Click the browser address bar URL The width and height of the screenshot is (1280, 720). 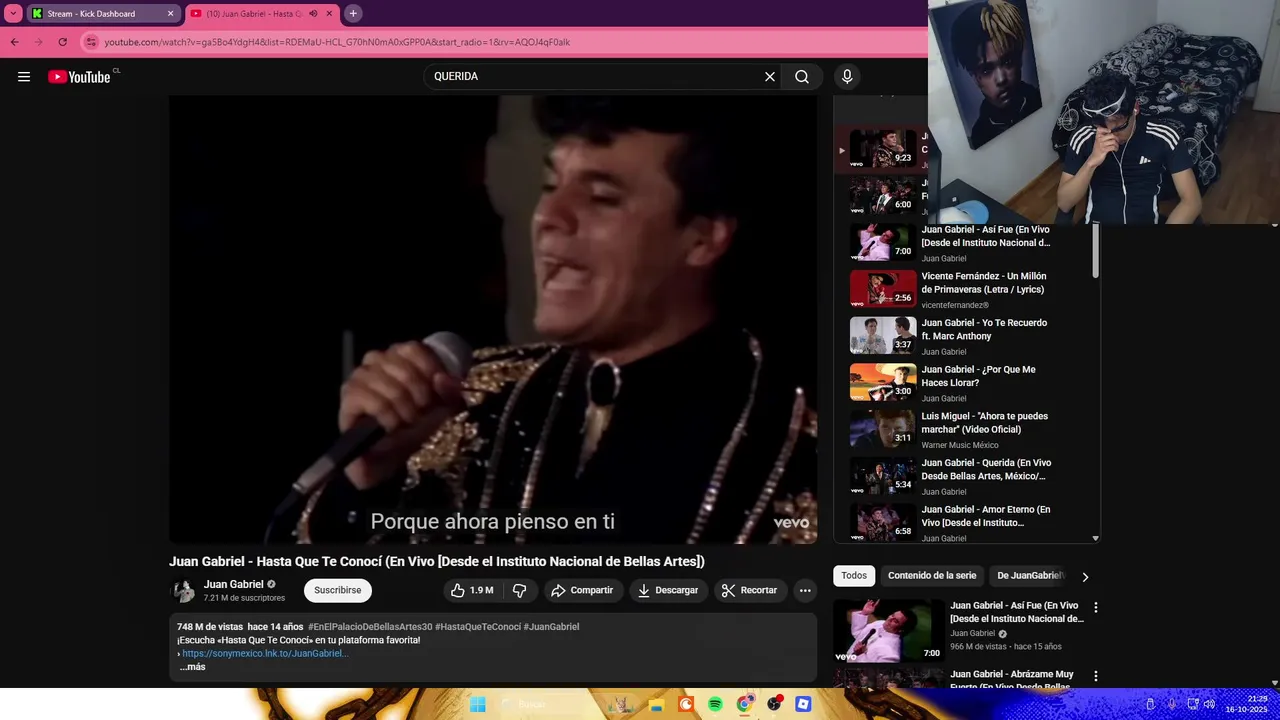coord(337,42)
